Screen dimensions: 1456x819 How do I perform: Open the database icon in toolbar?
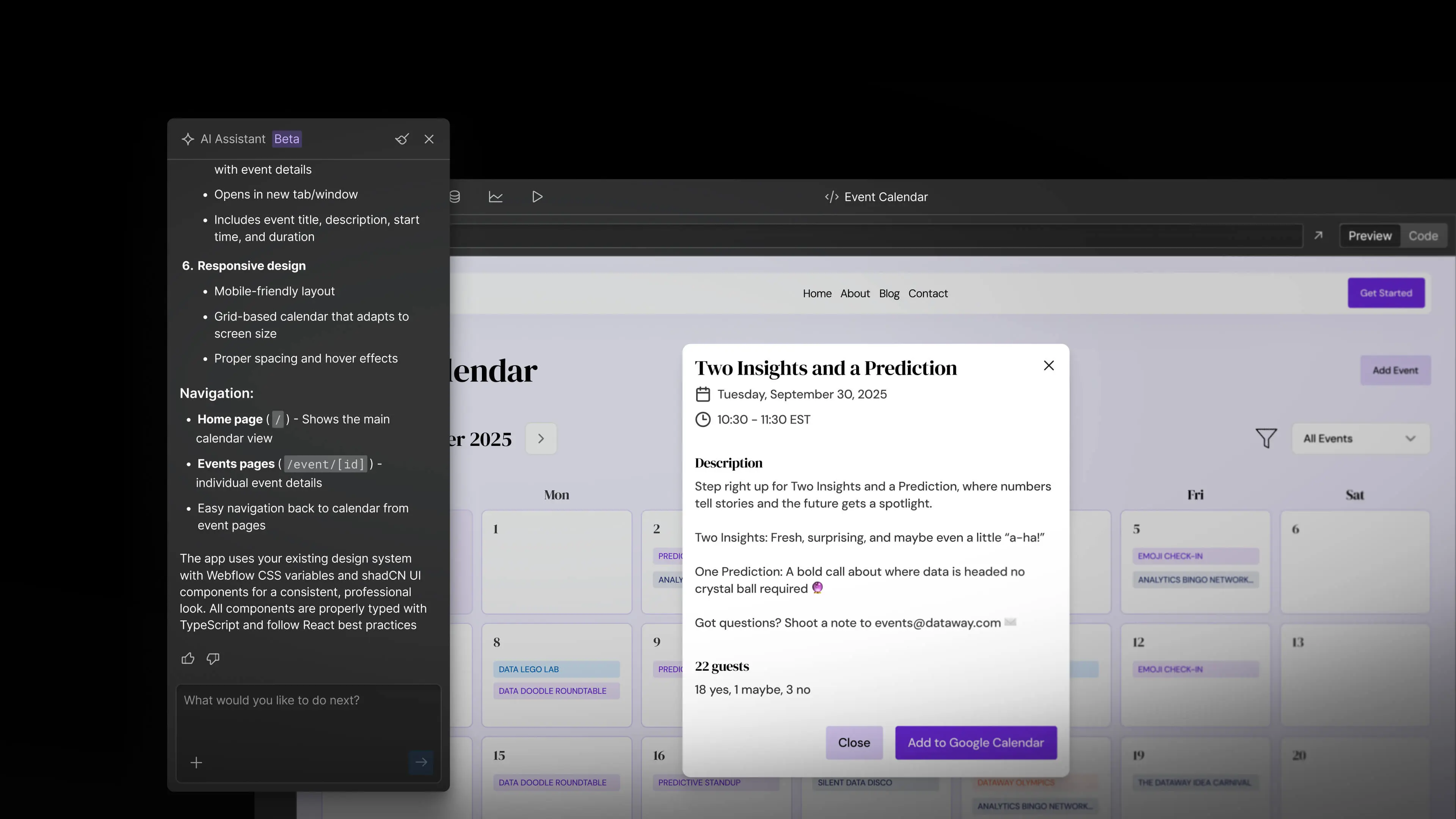point(455,197)
